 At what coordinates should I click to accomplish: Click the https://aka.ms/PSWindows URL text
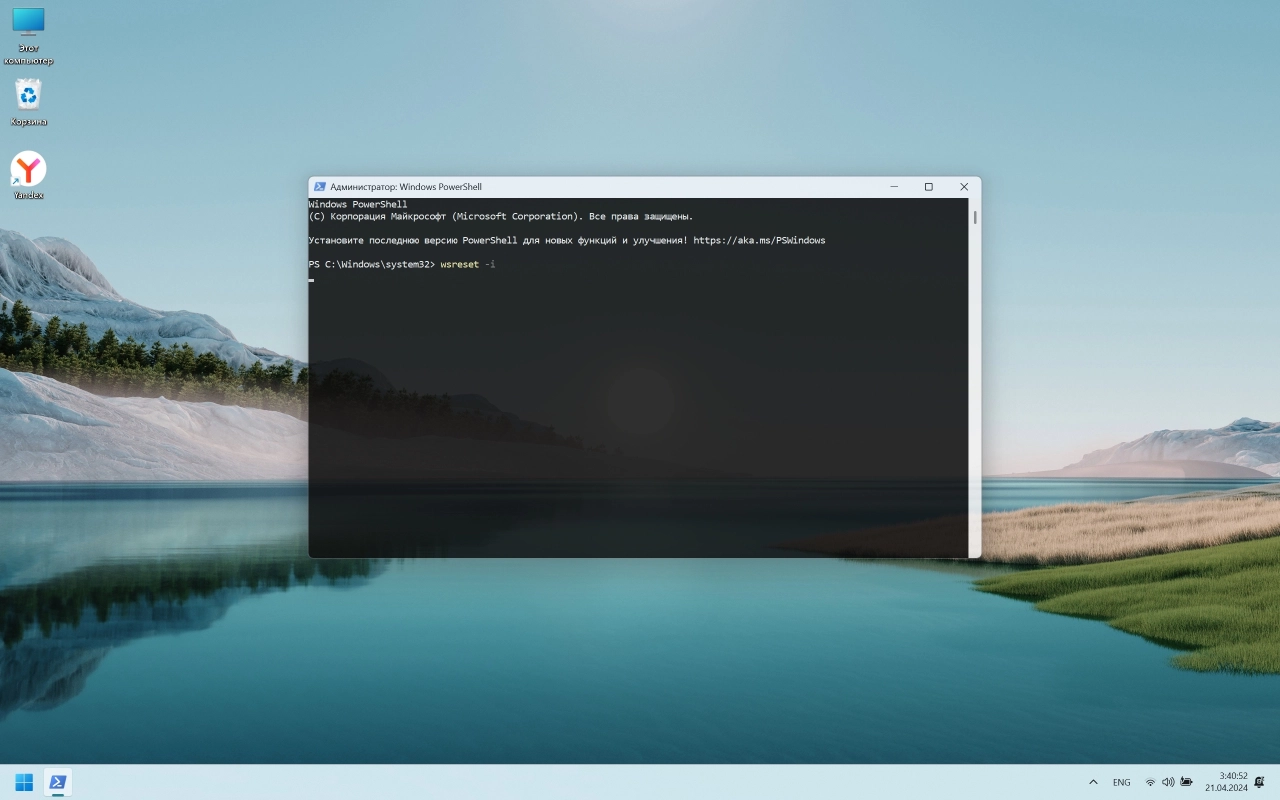tap(759, 240)
